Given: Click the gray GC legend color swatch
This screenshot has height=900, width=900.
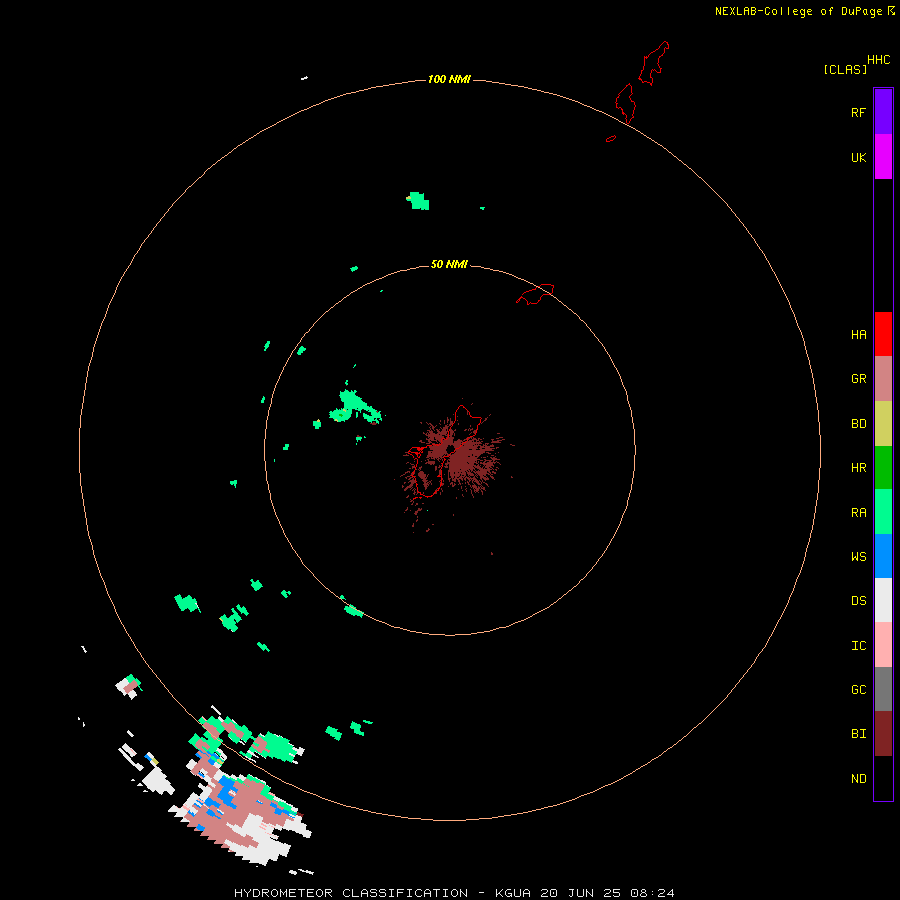Looking at the screenshot, I should click(x=883, y=689).
